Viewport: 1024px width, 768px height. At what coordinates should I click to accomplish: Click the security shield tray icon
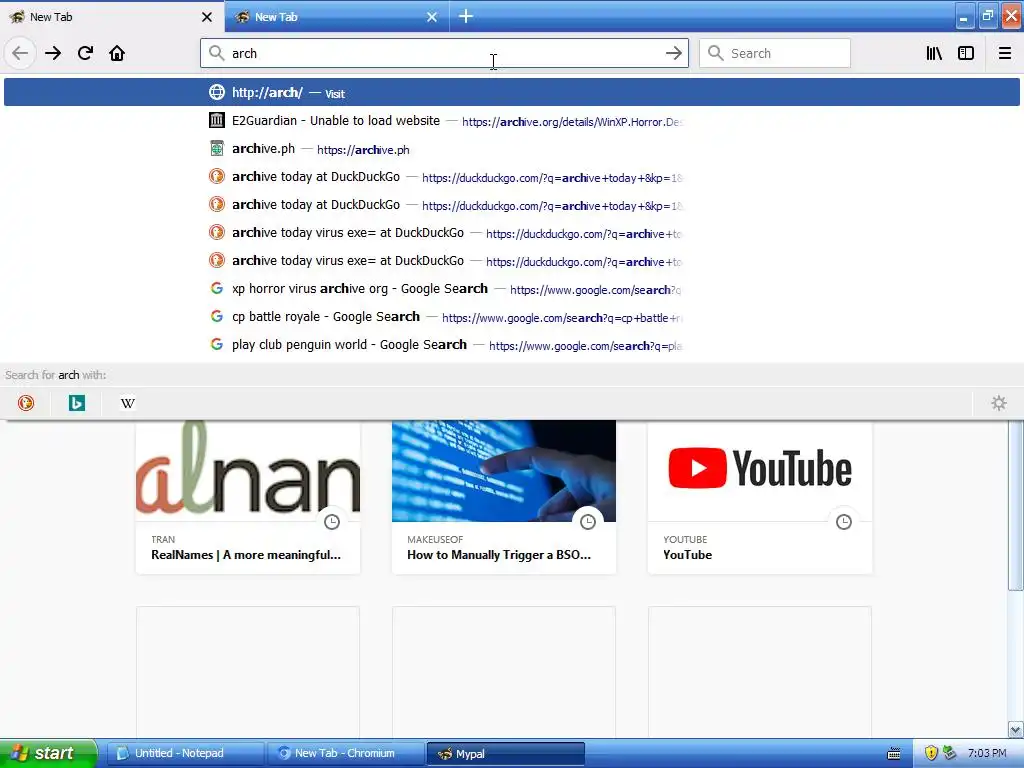click(931, 753)
